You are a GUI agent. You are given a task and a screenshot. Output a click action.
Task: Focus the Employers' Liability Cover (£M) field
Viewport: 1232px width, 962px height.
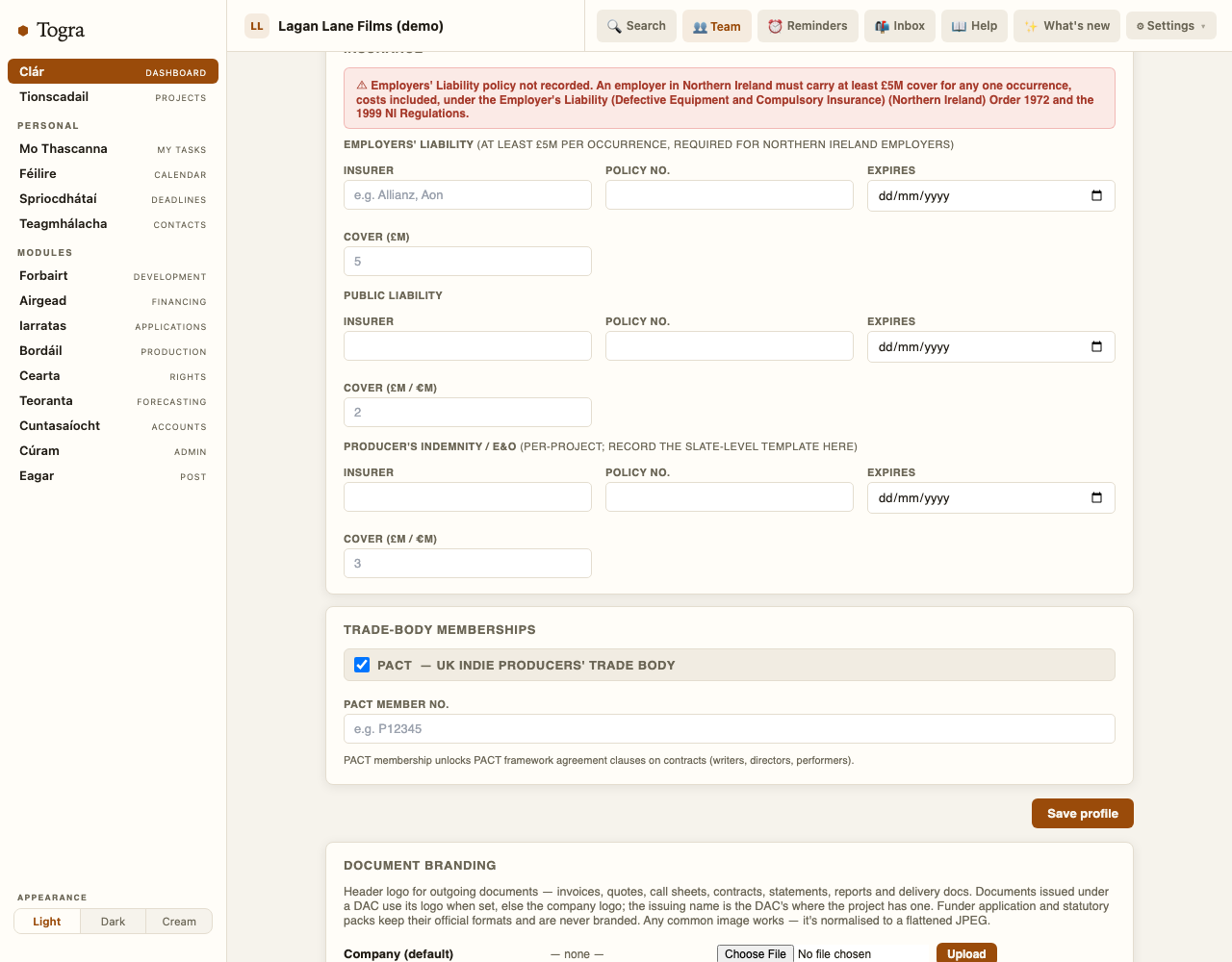tap(468, 262)
